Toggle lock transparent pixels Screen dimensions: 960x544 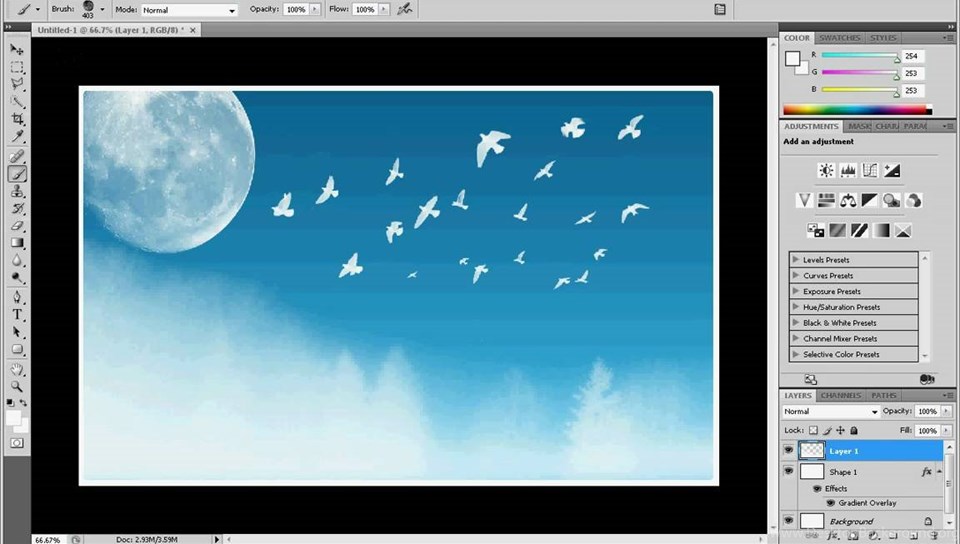(x=813, y=430)
